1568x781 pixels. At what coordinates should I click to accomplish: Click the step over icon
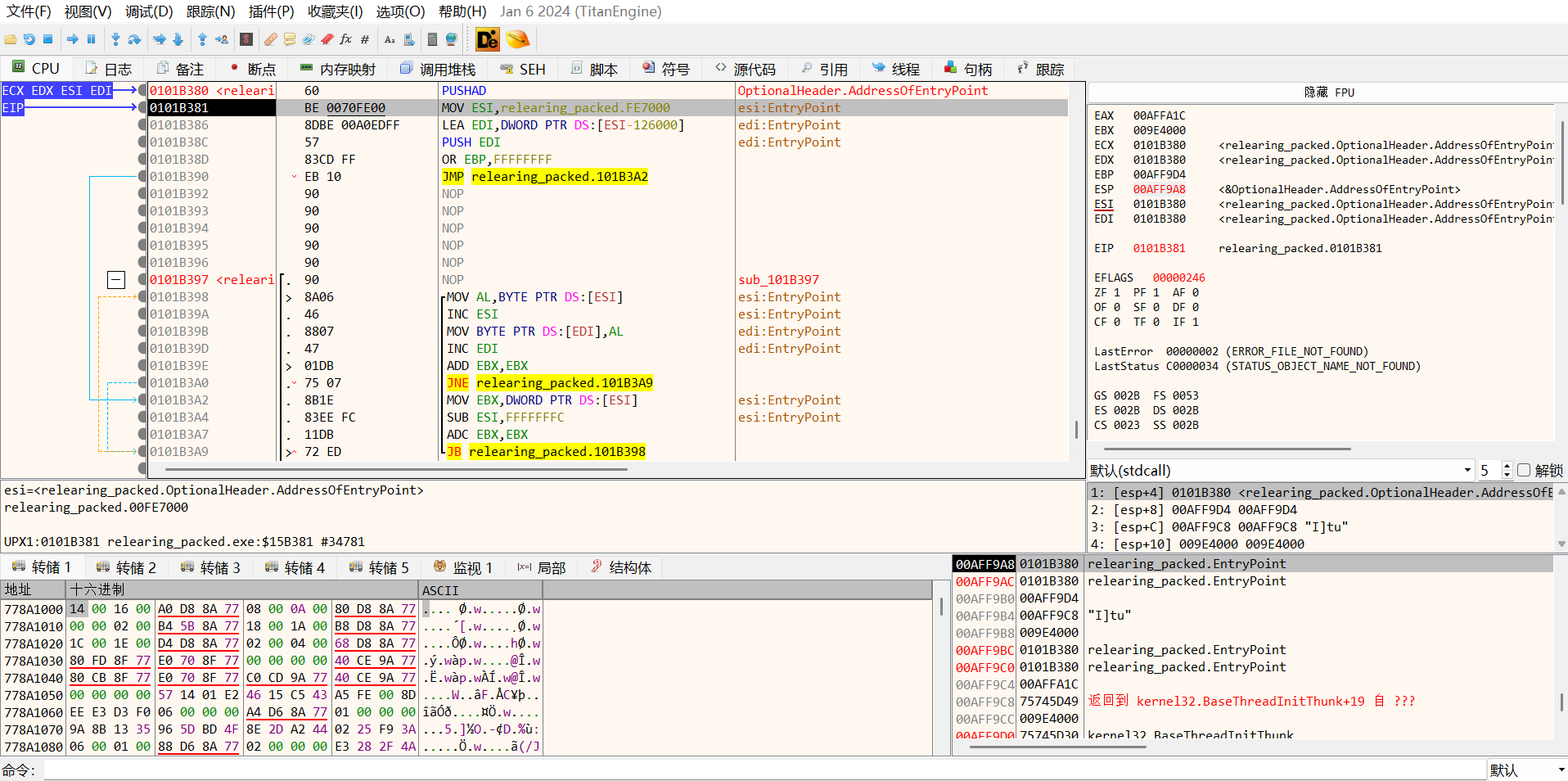[x=135, y=39]
